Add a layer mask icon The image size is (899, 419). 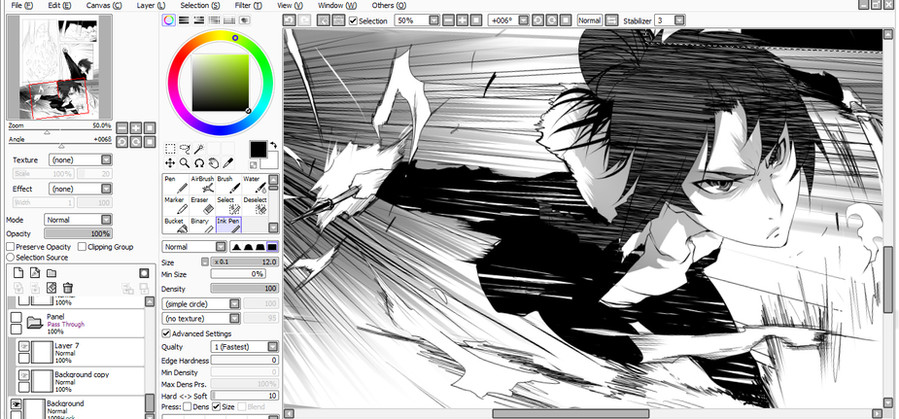pyautogui.click(x=144, y=273)
